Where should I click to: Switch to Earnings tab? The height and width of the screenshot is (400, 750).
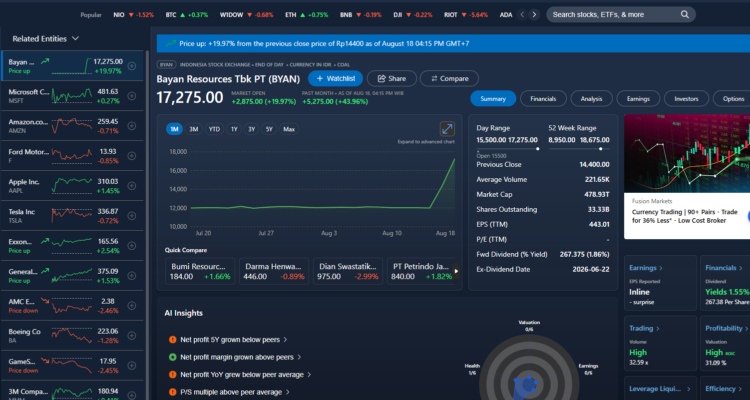pos(639,99)
